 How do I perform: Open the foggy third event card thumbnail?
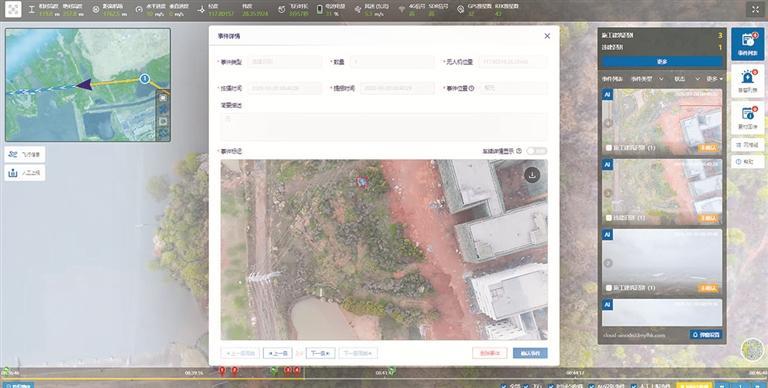(662, 262)
